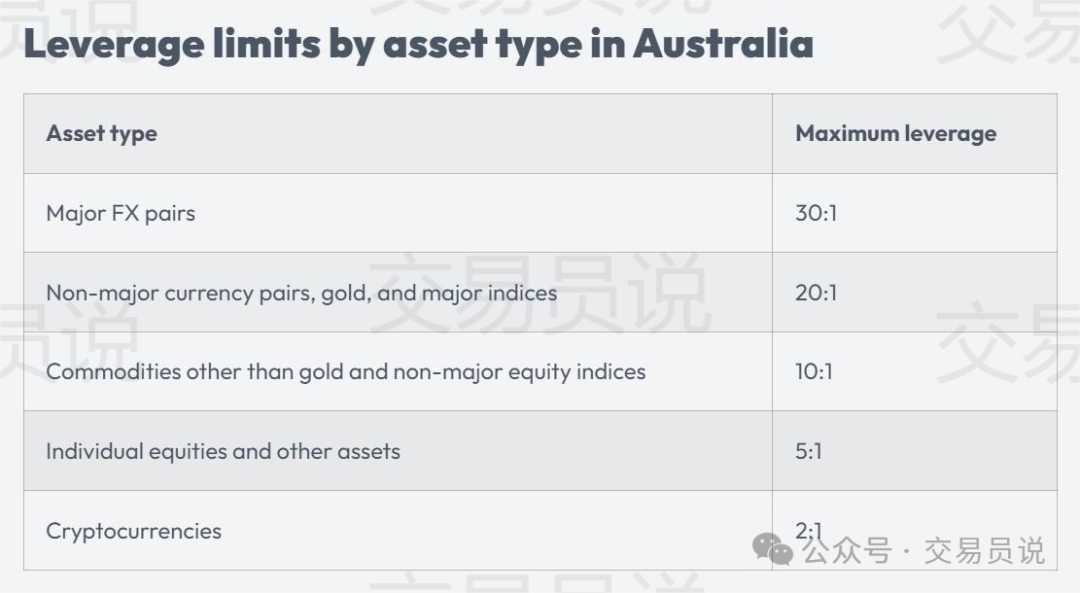
Task: Click the 10:1 leverage value
Action: click(814, 372)
